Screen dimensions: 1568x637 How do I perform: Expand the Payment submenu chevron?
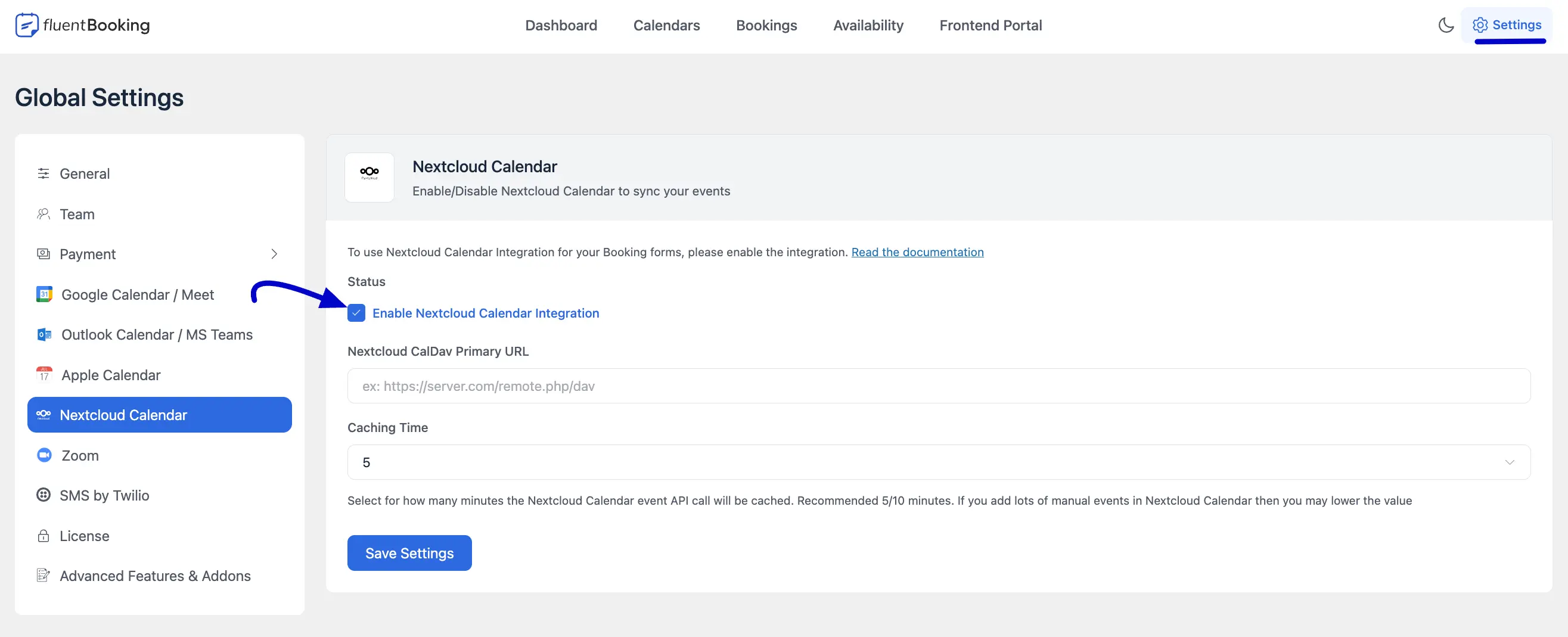(274, 254)
